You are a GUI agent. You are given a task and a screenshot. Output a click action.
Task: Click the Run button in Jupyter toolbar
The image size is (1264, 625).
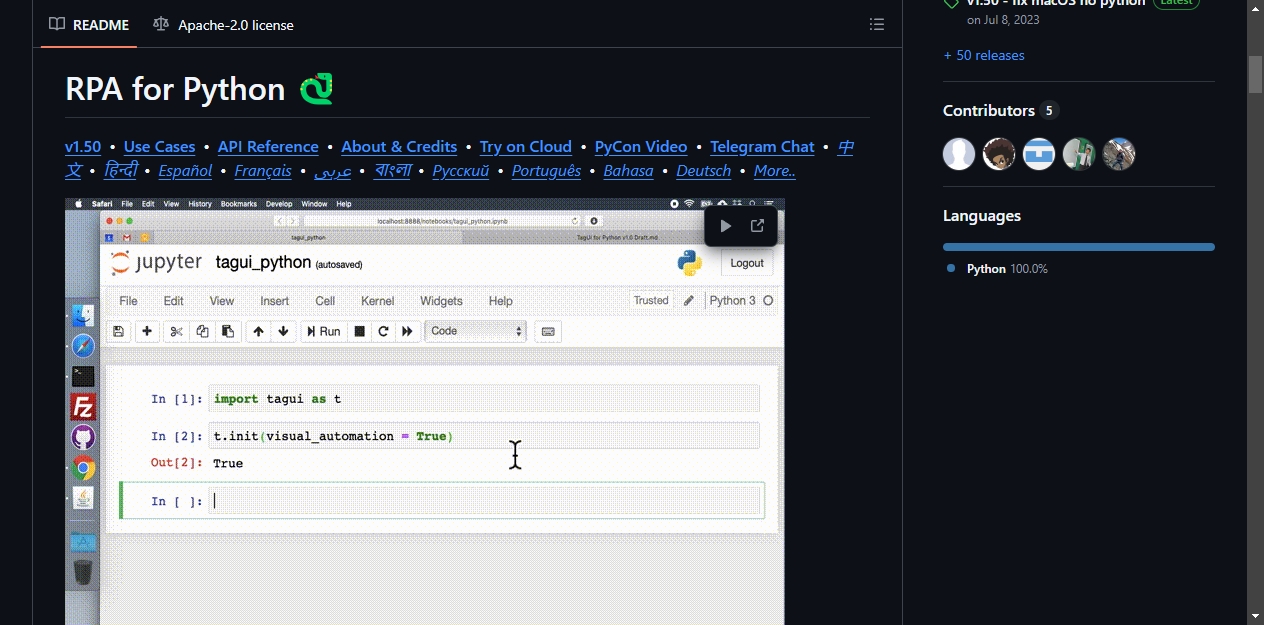323,331
